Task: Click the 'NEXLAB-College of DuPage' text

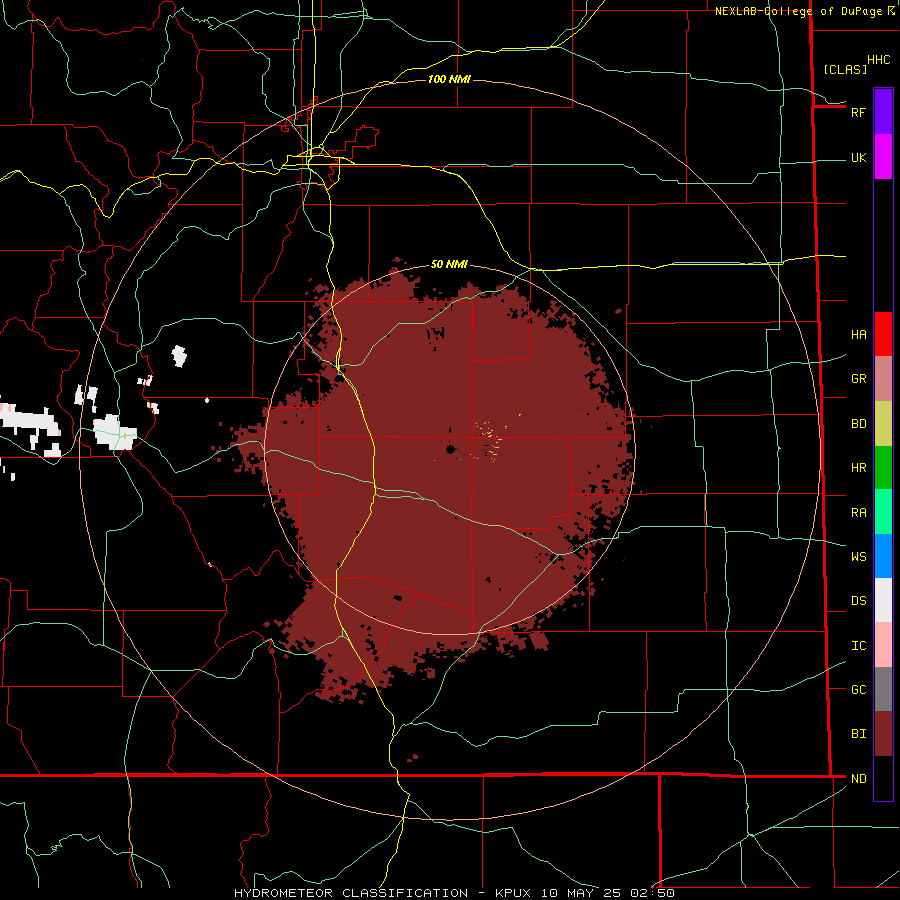Action: click(x=798, y=11)
